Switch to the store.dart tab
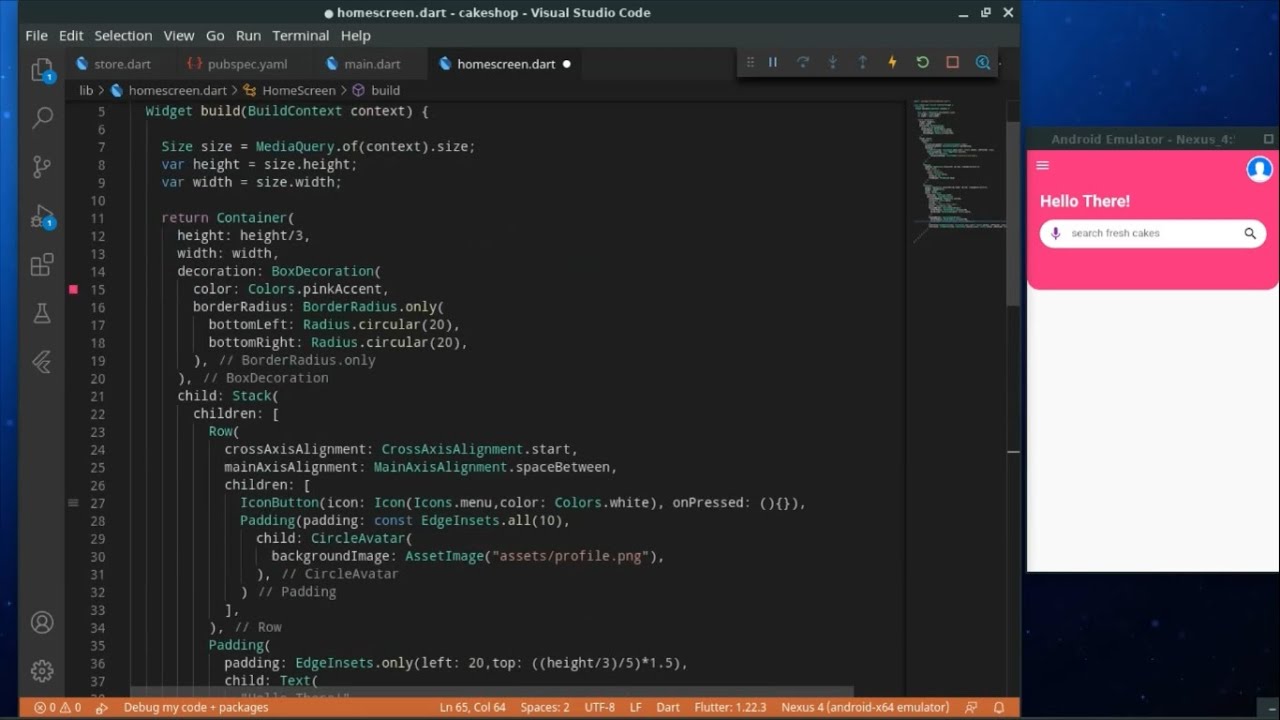The image size is (1280, 720). [122, 63]
